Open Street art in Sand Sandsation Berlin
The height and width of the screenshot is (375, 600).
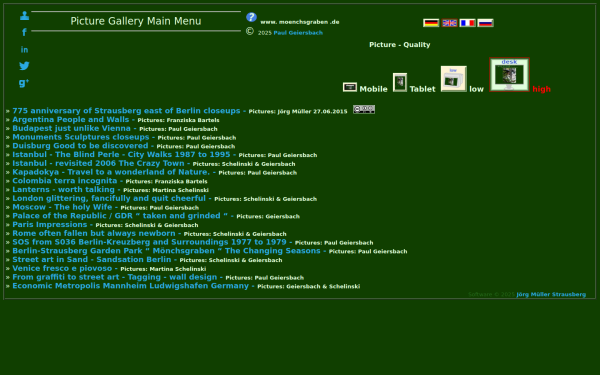tap(92, 259)
